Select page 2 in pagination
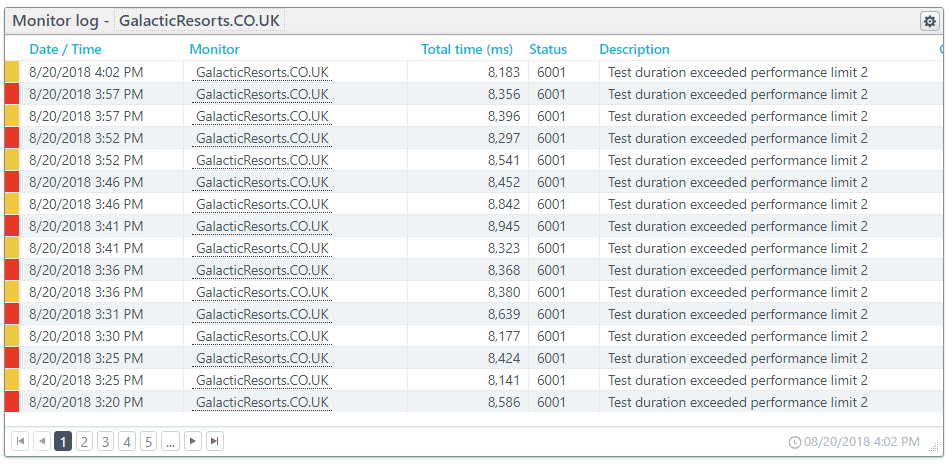The image size is (949, 466). click(x=84, y=441)
